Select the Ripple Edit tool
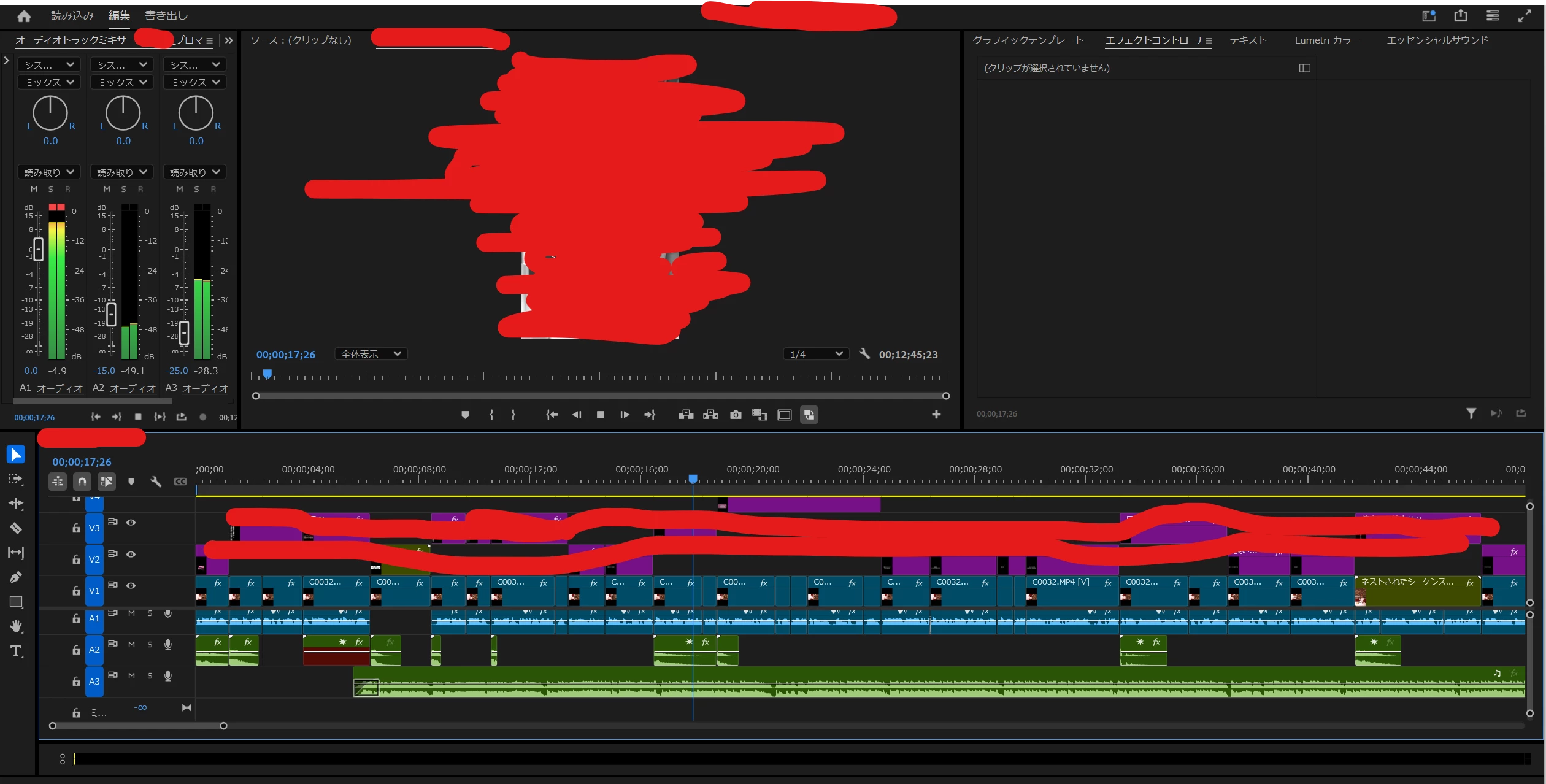Image resolution: width=1546 pixels, height=784 pixels. pyautogui.click(x=16, y=504)
